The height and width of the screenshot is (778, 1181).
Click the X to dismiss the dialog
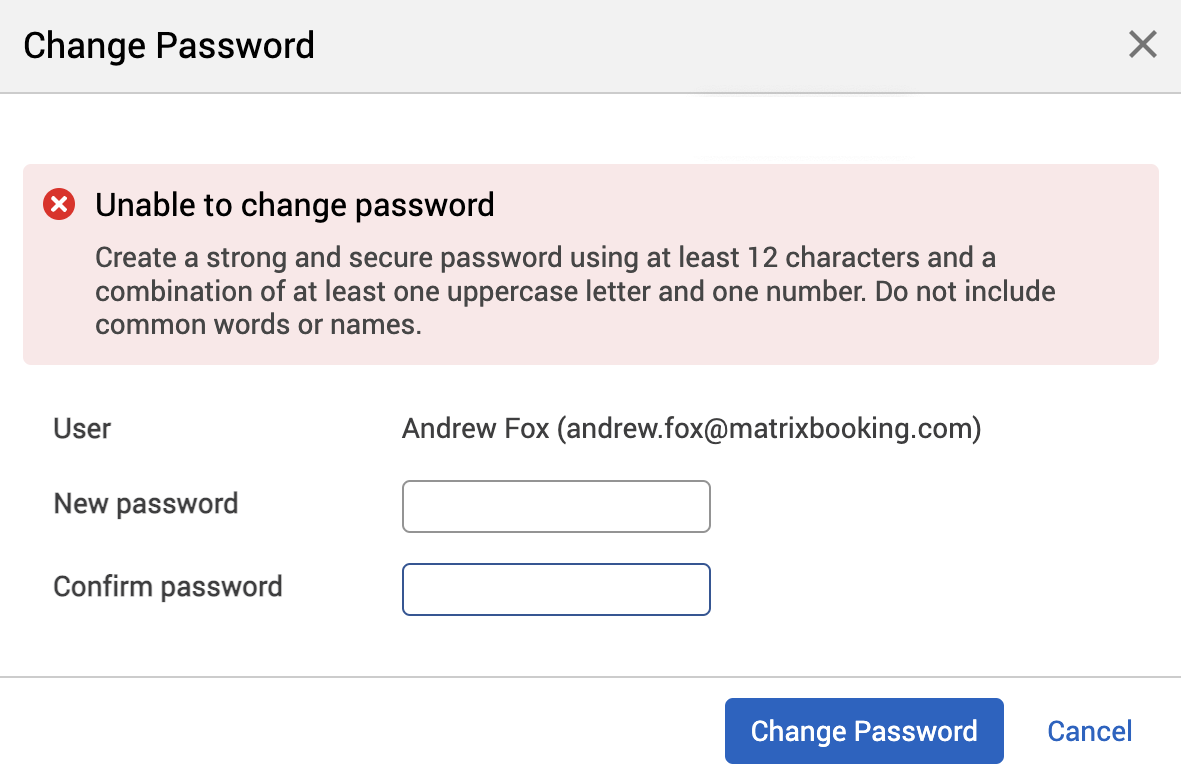pyautogui.click(x=1142, y=44)
